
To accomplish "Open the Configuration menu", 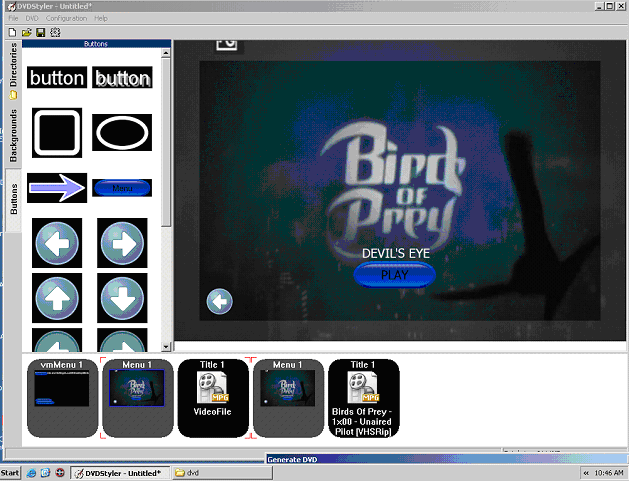I will [x=66, y=18].
